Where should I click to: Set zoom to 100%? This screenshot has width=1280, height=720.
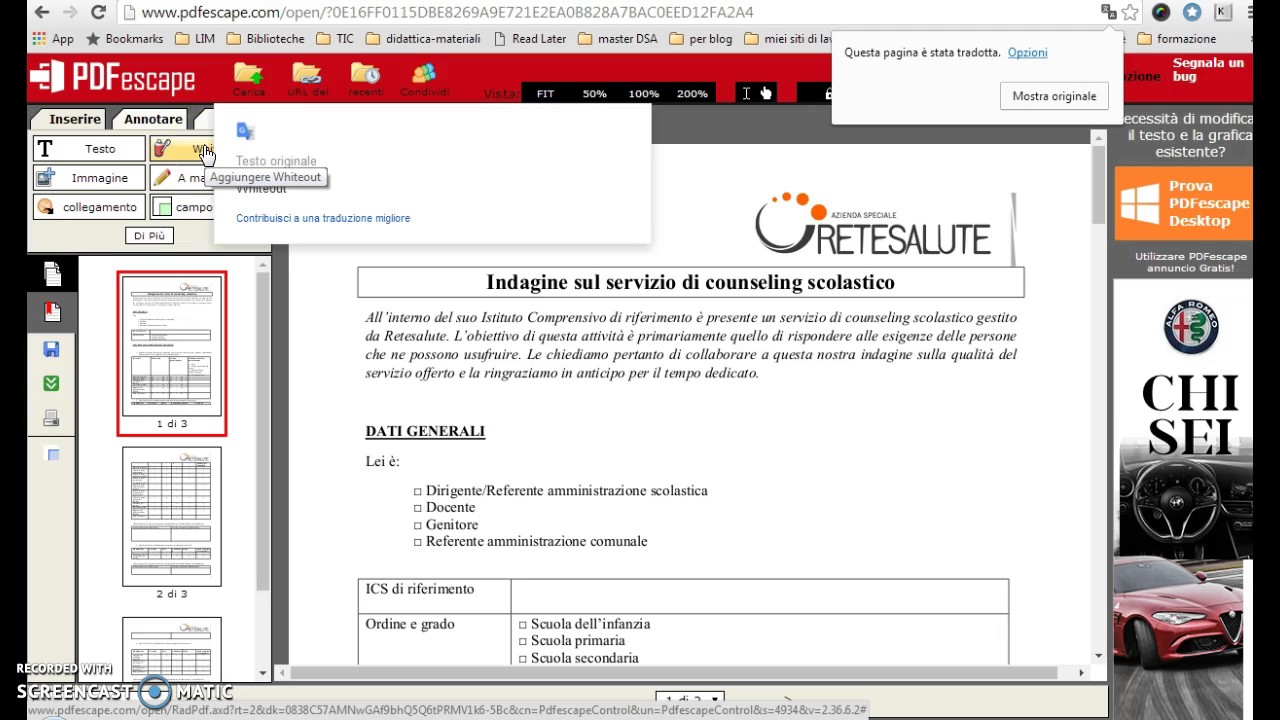coord(644,93)
